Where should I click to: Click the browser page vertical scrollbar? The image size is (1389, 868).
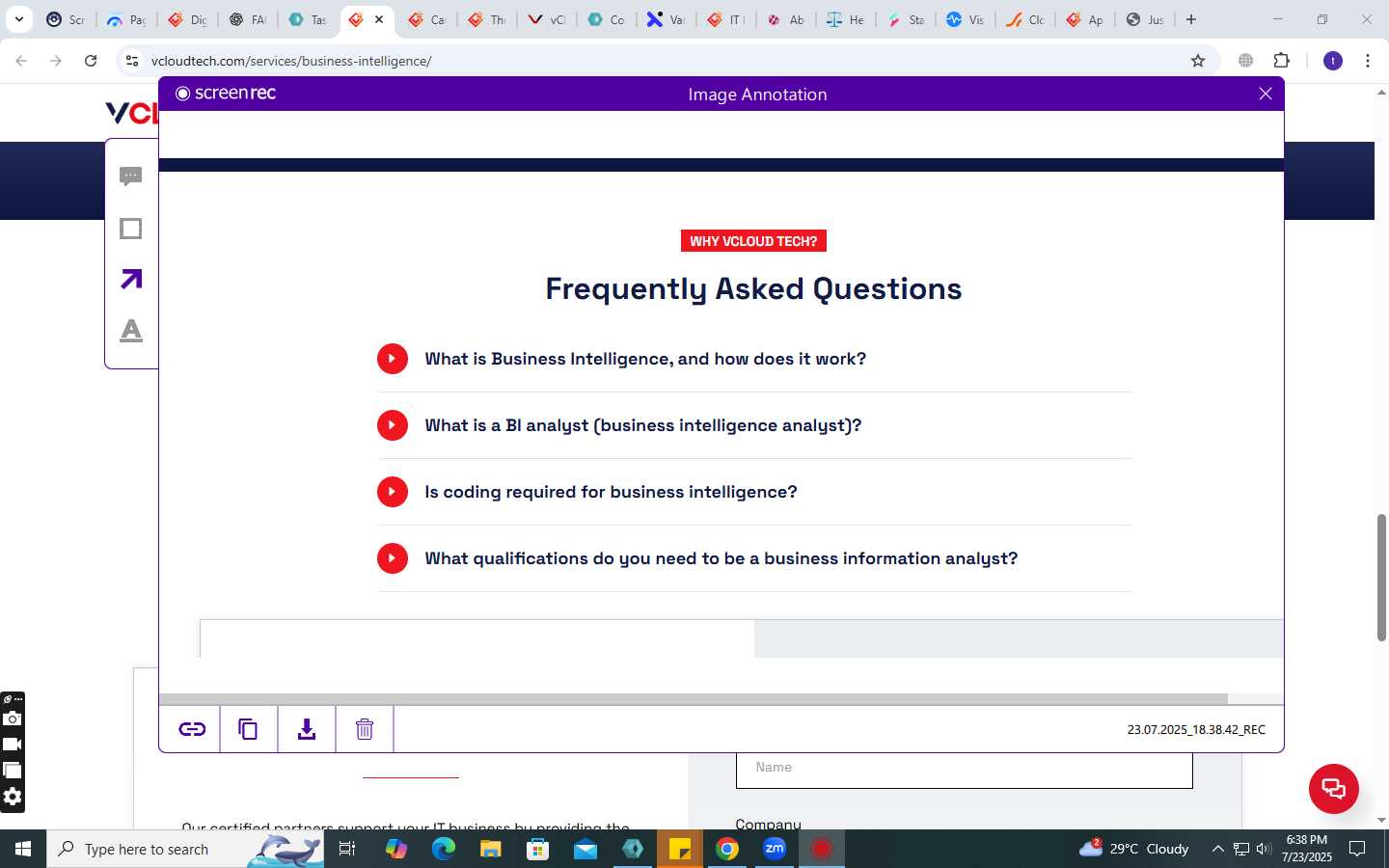1381,579
